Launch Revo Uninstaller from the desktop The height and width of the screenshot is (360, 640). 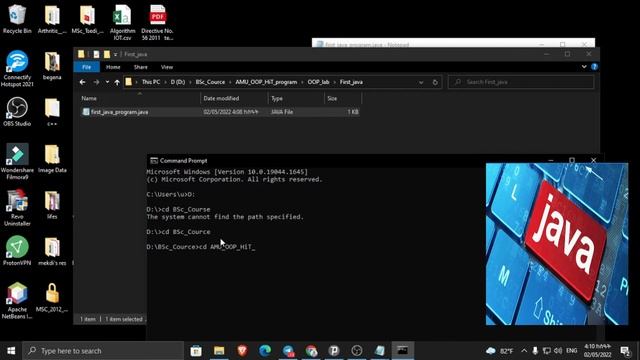[17, 208]
